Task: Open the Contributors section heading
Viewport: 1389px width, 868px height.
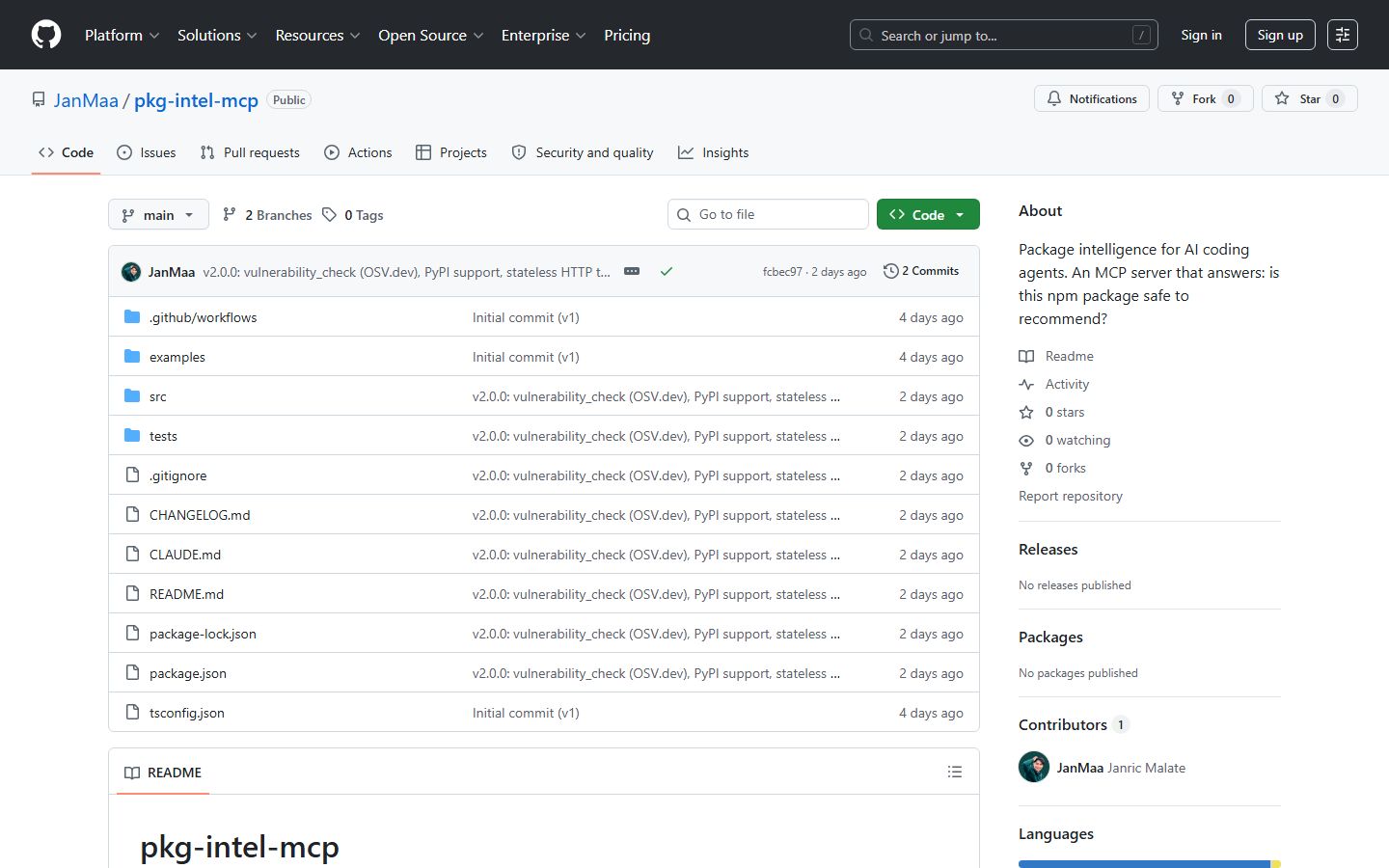Action: tap(1074, 724)
